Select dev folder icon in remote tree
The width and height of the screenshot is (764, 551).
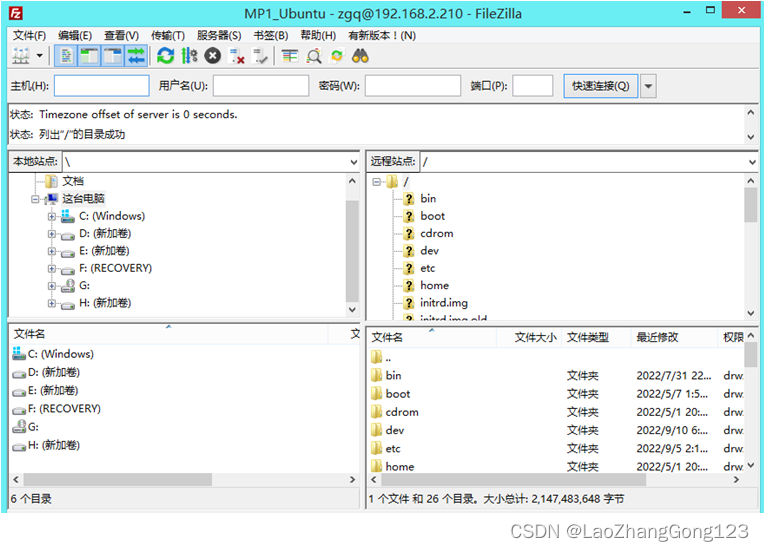[x=409, y=250]
